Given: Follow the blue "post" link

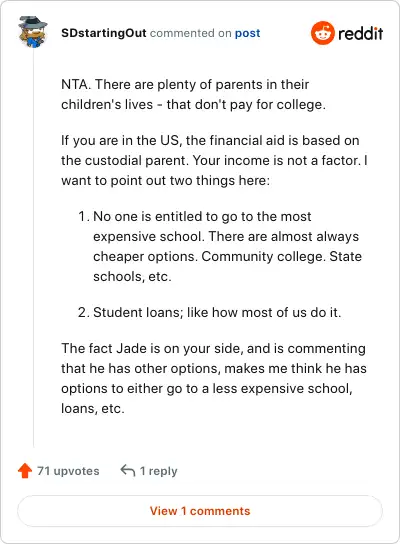Looking at the screenshot, I should pos(247,33).
